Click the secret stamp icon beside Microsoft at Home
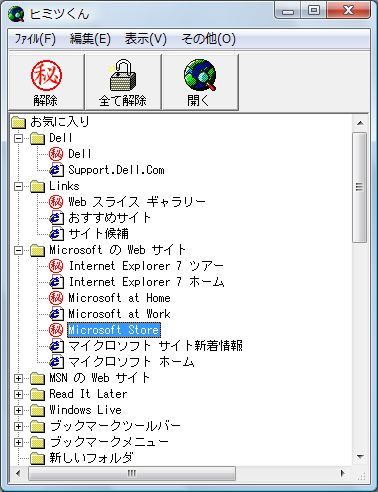Screen dimensions: 378x492 56,298
